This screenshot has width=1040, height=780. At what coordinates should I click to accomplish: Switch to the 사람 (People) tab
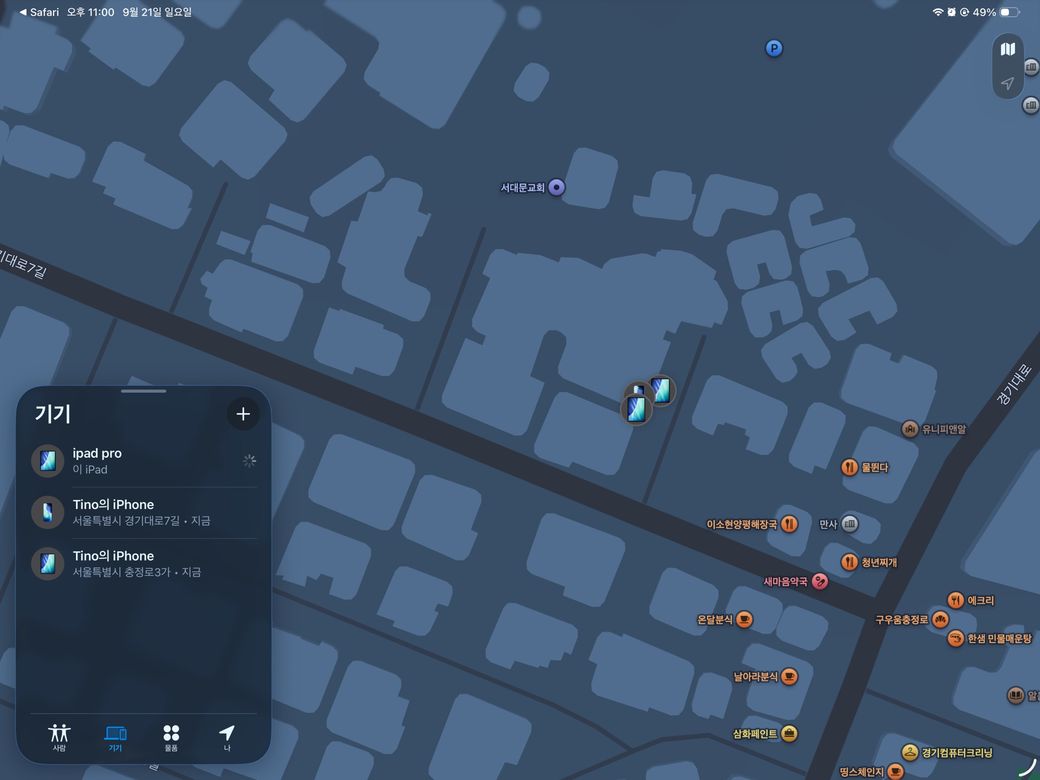click(x=59, y=737)
